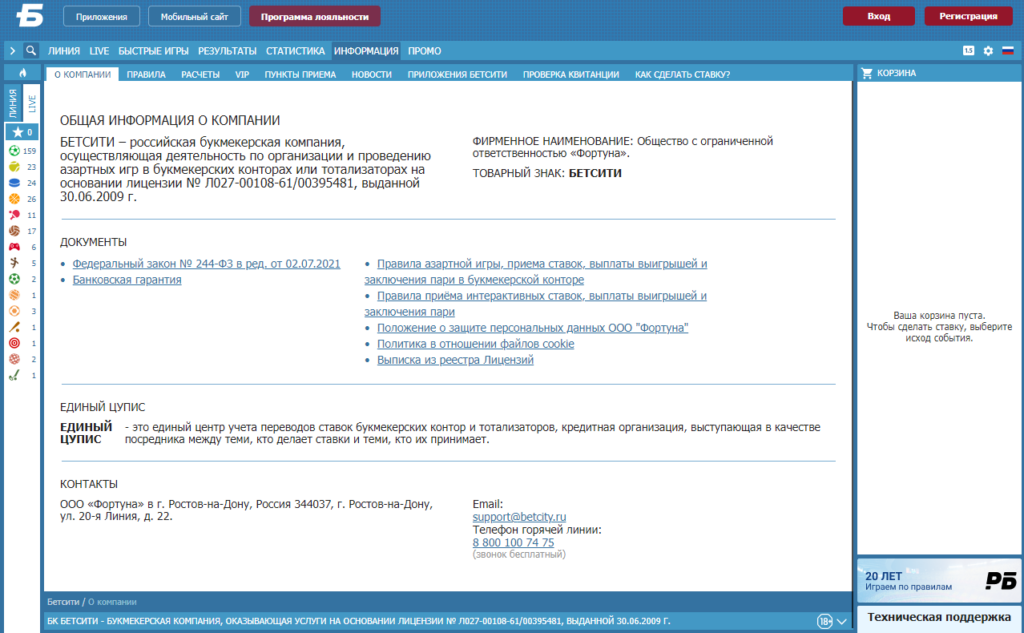
Task: Open Положение о защите персональных данных link
Action: point(532,328)
